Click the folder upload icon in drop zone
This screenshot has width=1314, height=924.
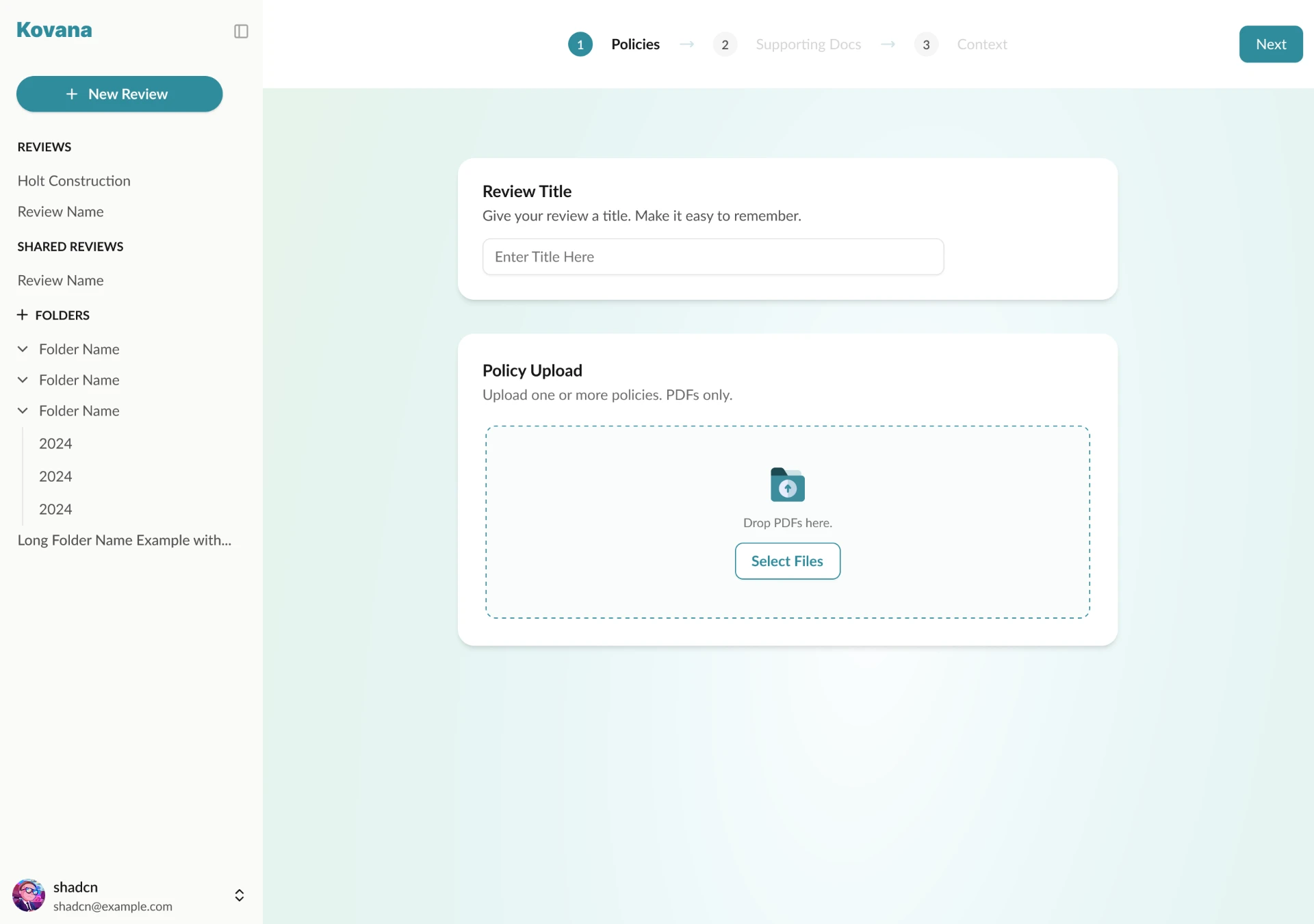tap(788, 485)
